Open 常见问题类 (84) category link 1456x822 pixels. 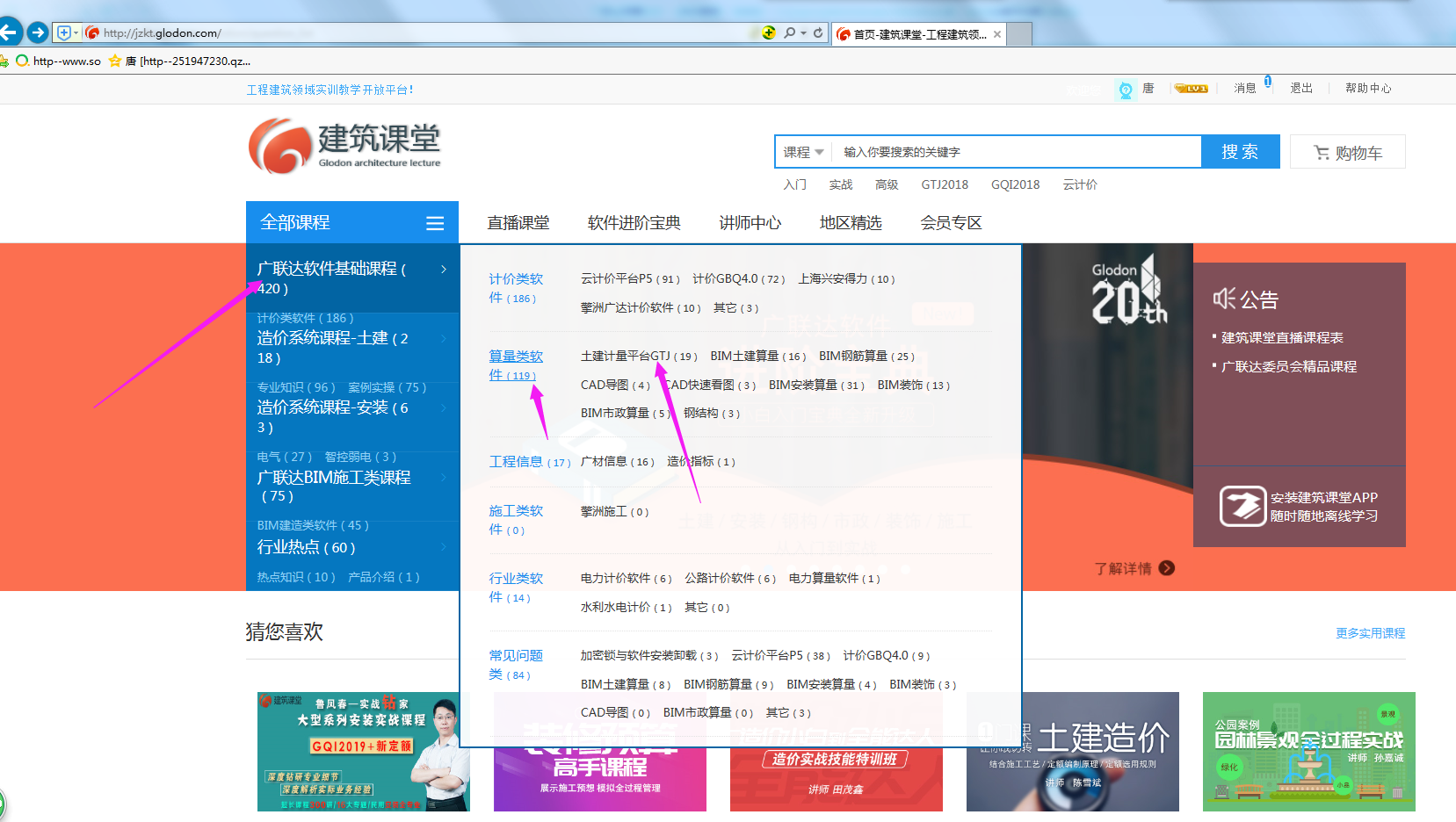point(516,665)
